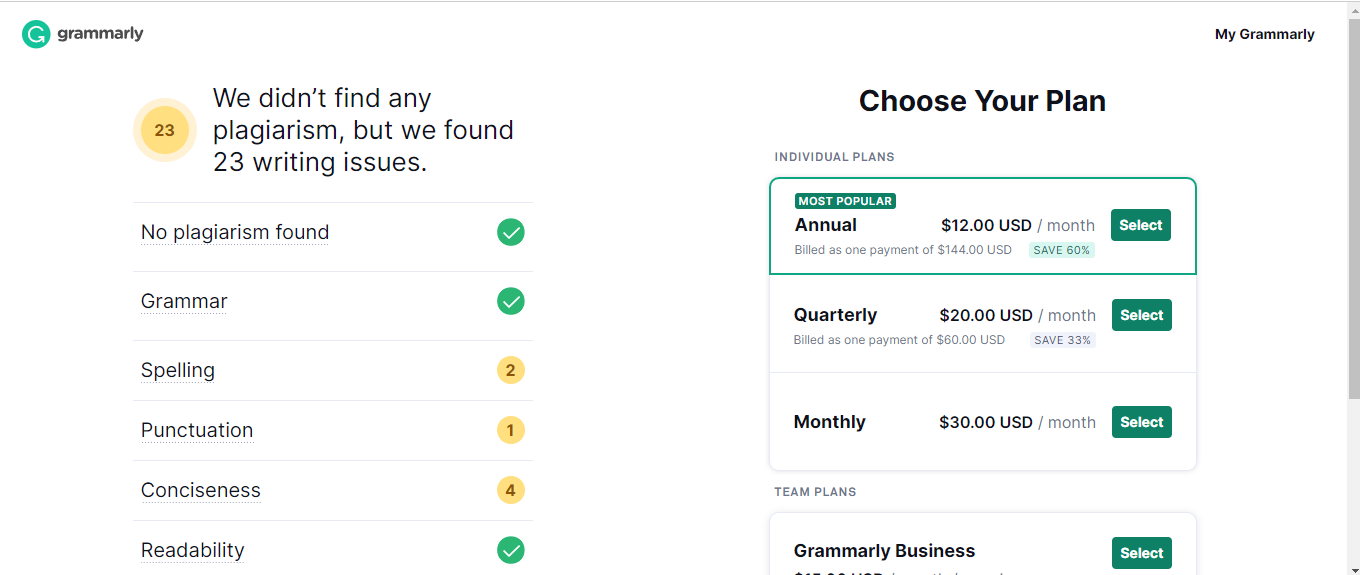Click the Readability category label

[x=193, y=551]
